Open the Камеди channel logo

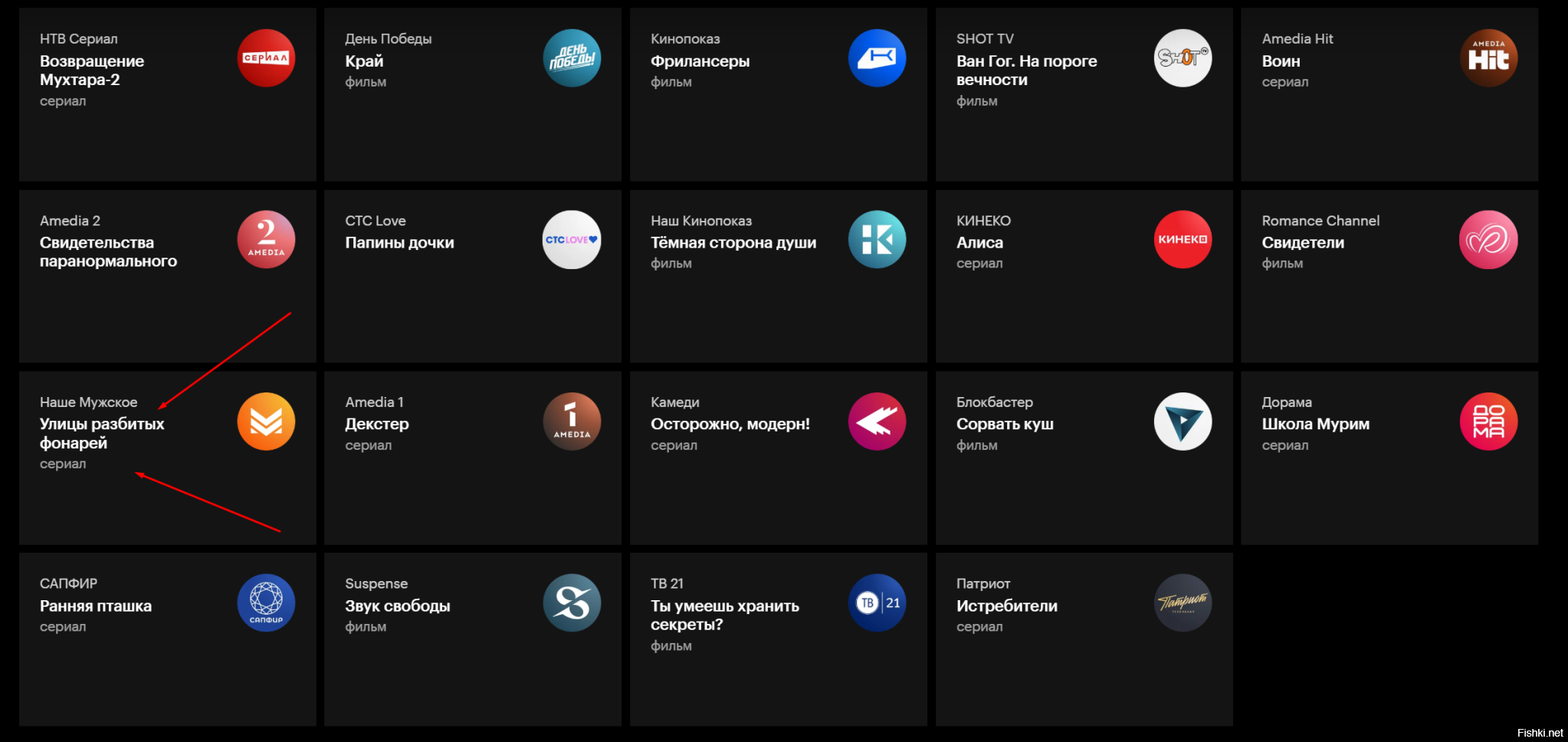[877, 422]
